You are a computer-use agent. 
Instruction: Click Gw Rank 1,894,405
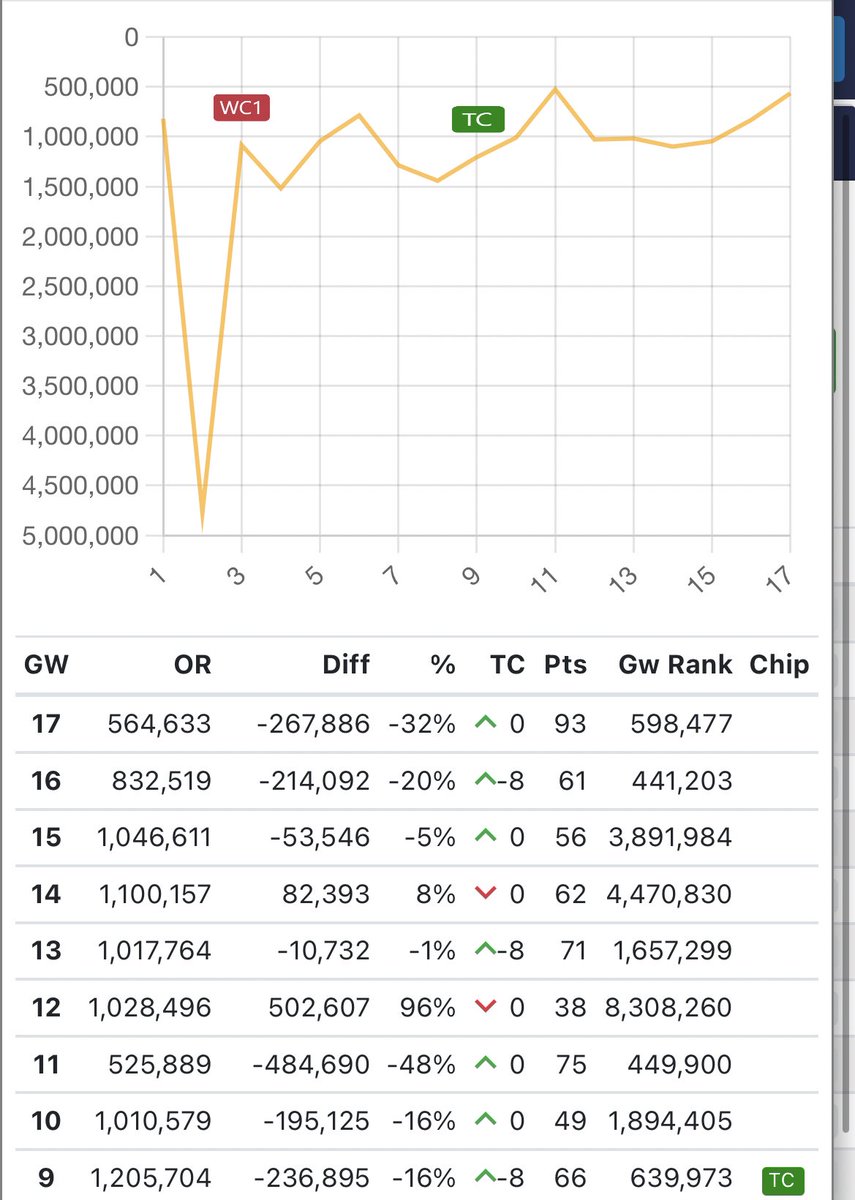[670, 1121]
